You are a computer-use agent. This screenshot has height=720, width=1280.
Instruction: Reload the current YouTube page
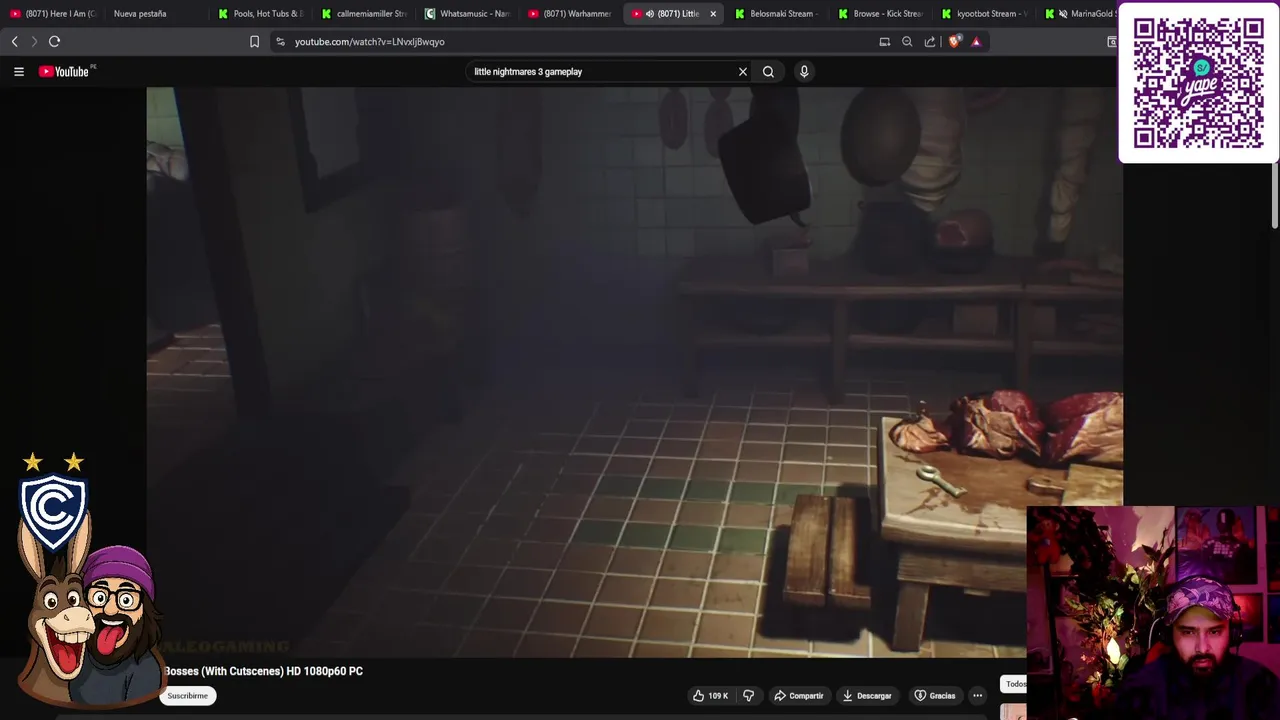click(x=55, y=41)
